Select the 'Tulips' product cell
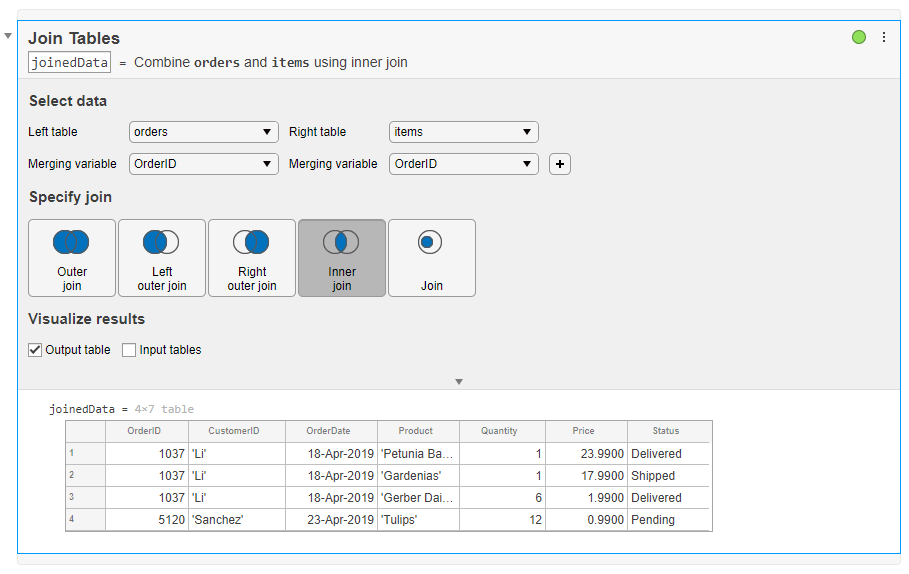Image resolution: width=909 pixels, height=574 pixels. (x=418, y=520)
